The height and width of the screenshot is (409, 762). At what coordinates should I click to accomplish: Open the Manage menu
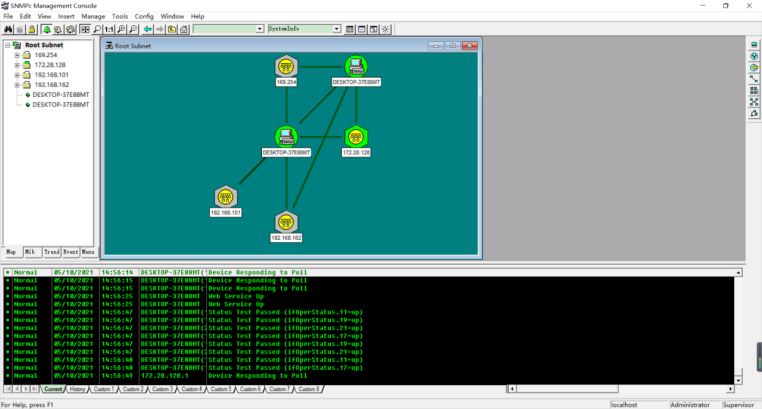click(93, 16)
